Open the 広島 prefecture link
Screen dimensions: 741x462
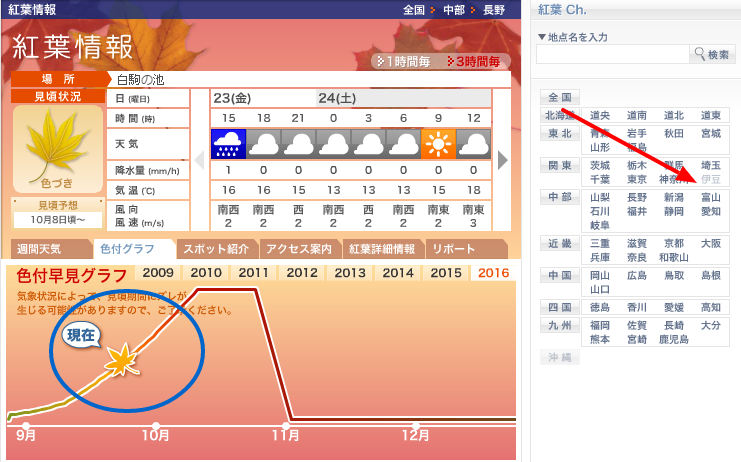[x=637, y=275]
